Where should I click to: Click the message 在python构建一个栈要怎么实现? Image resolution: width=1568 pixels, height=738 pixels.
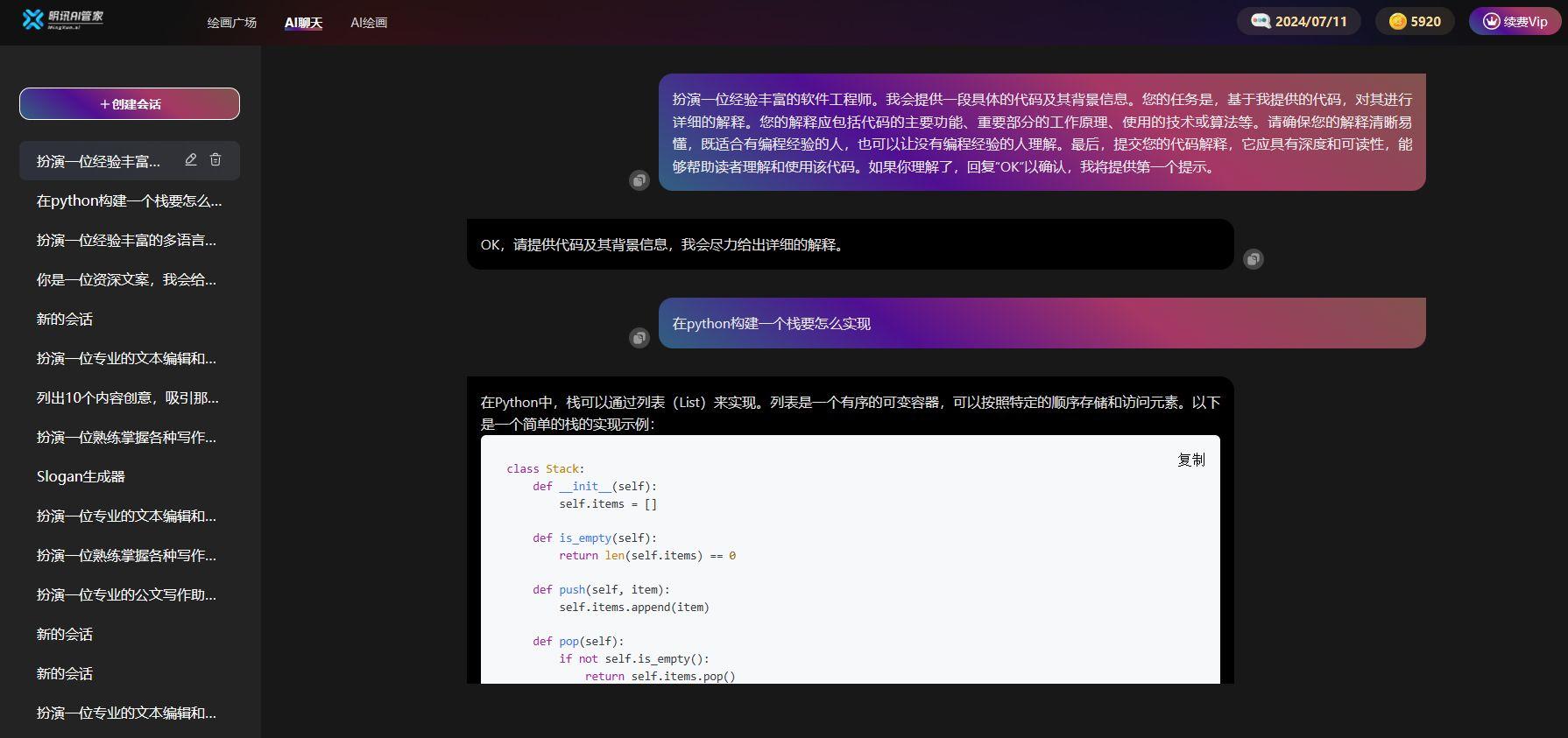(1042, 323)
